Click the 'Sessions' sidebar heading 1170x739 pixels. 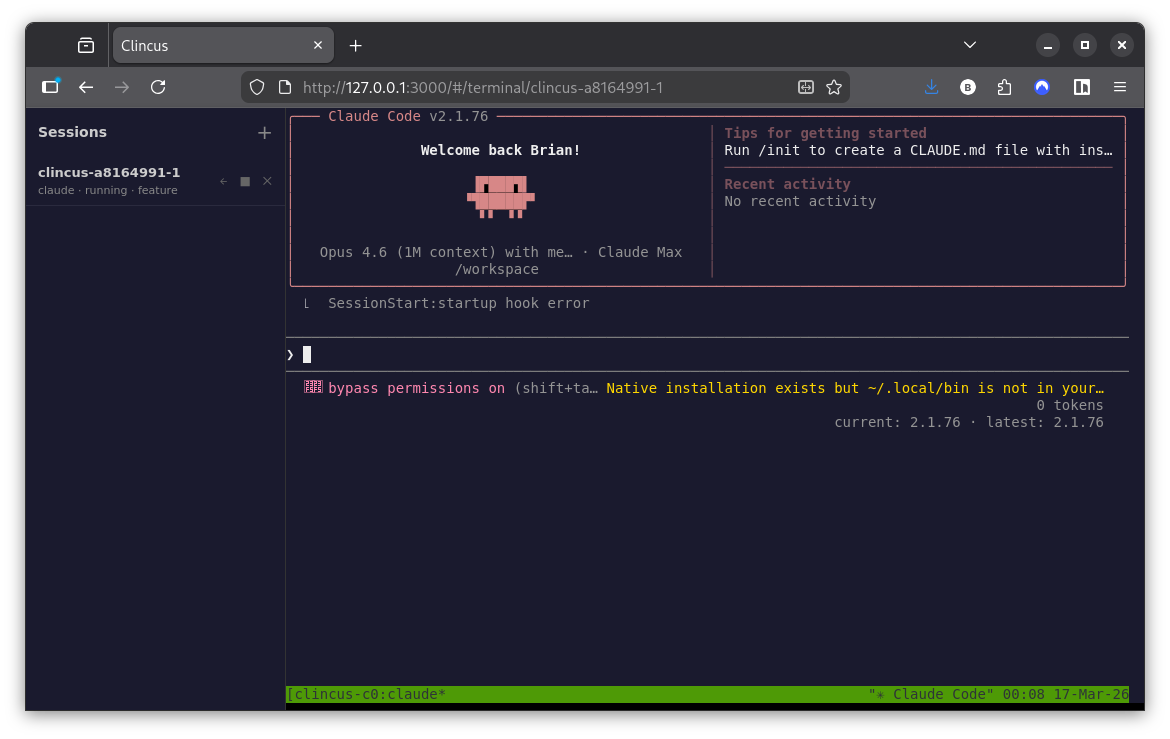click(72, 132)
